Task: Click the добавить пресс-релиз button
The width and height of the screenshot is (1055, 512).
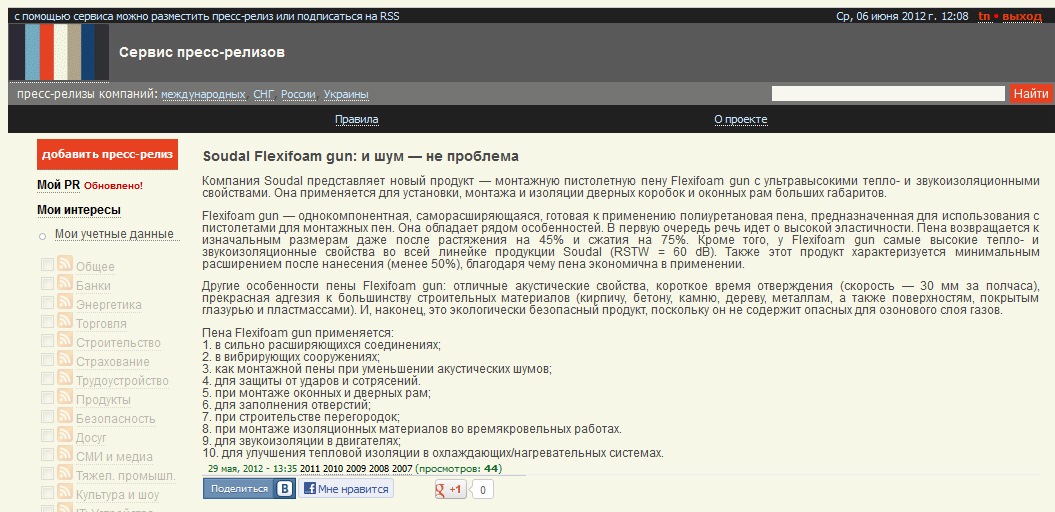Action: [108, 154]
